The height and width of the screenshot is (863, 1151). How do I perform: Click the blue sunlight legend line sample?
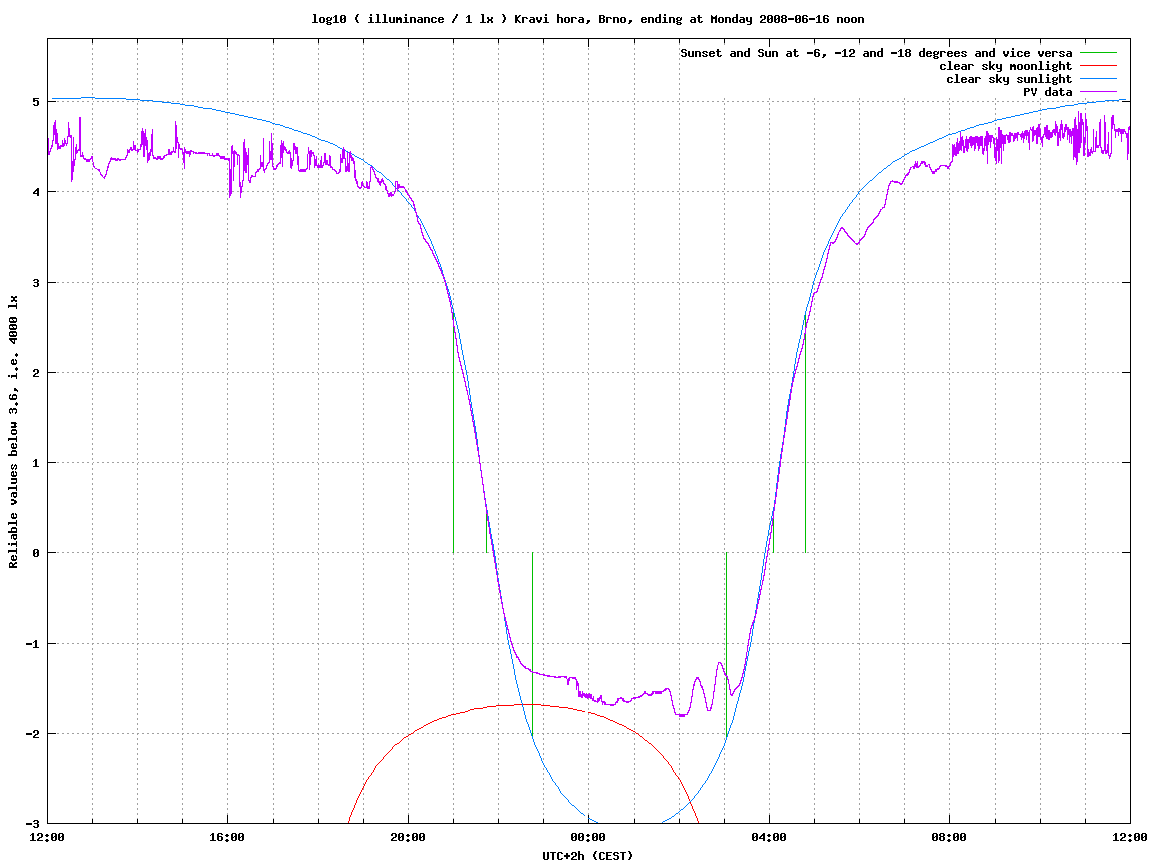pos(1098,79)
